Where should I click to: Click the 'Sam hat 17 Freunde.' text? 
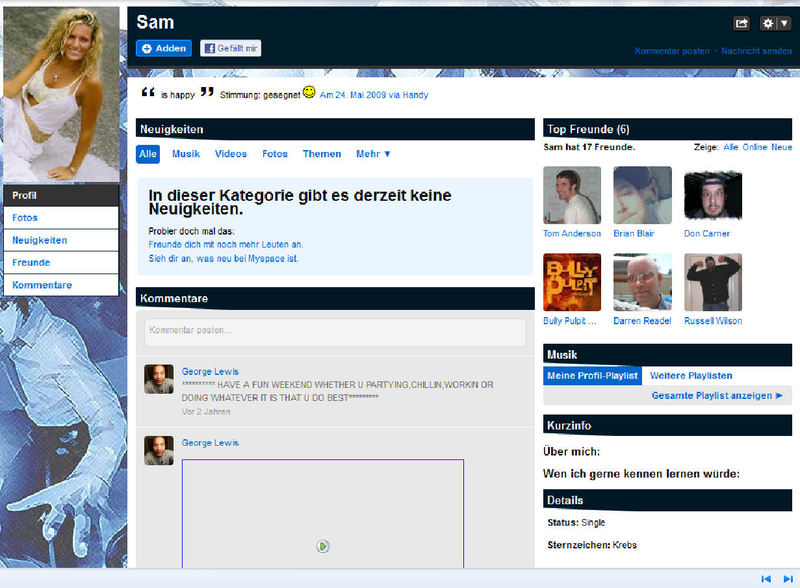pyautogui.click(x=589, y=147)
